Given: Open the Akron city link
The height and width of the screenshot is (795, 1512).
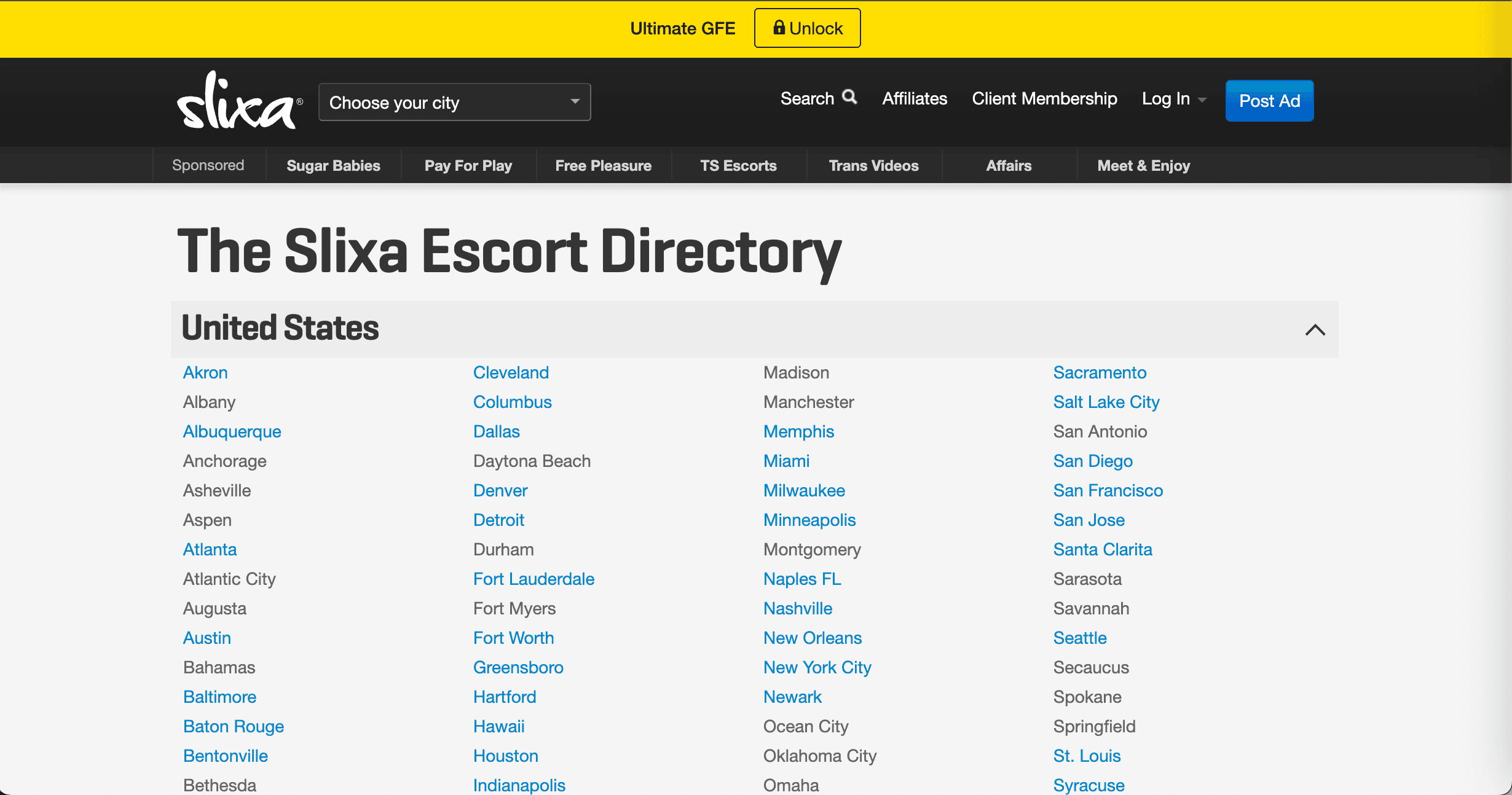Looking at the screenshot, I should click(x=205, y=372).
